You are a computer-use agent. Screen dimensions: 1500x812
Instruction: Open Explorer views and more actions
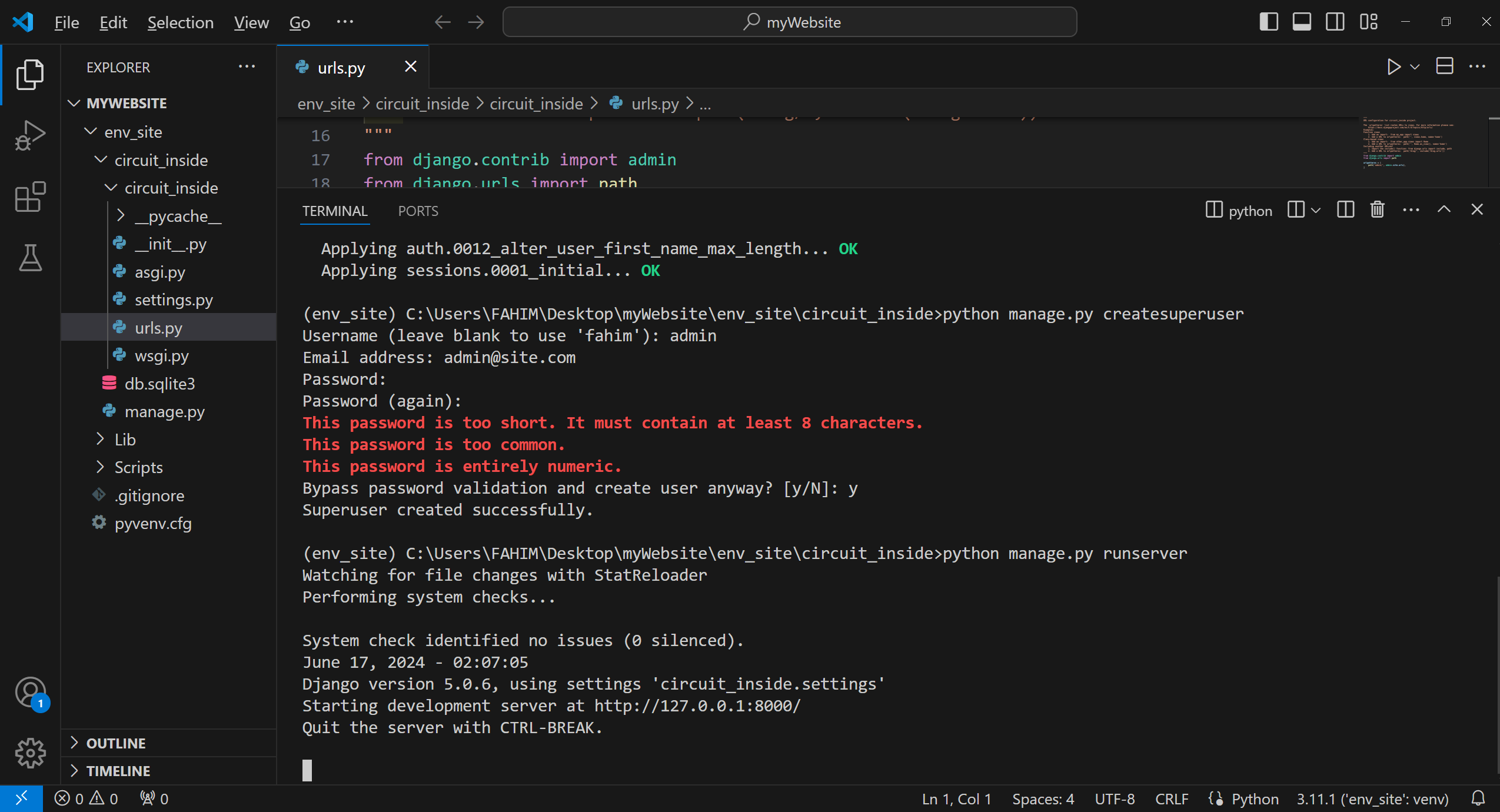click(x=247, y=66)
